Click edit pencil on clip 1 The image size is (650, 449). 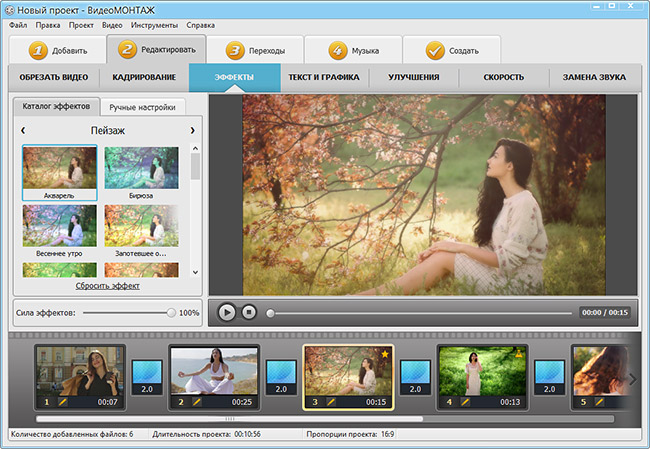pyautogui.click(x=63, y=402)
